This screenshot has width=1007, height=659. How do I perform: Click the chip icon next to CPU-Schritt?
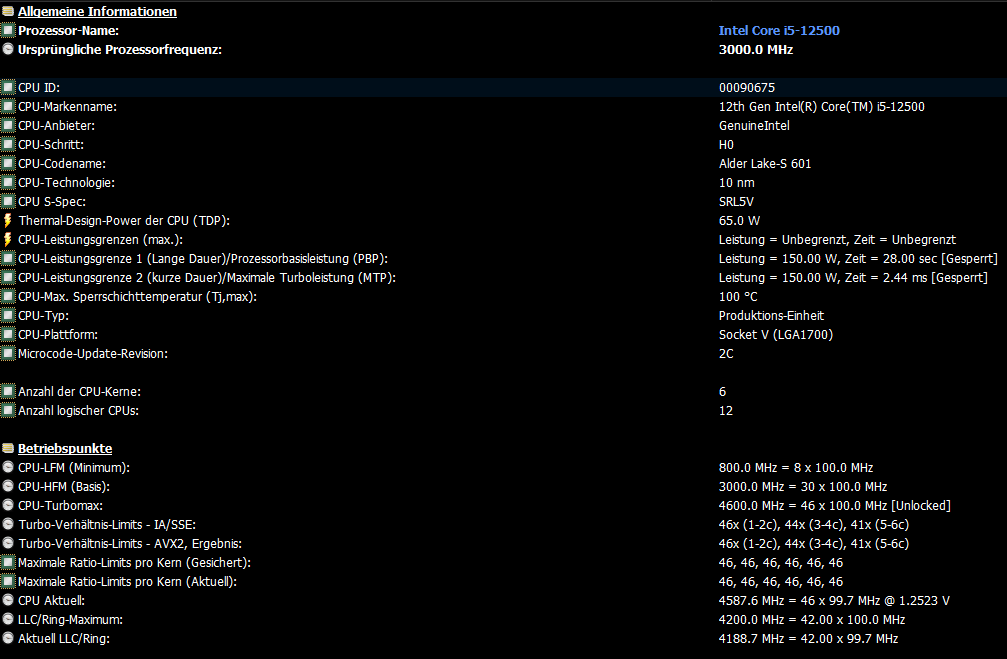8,145
